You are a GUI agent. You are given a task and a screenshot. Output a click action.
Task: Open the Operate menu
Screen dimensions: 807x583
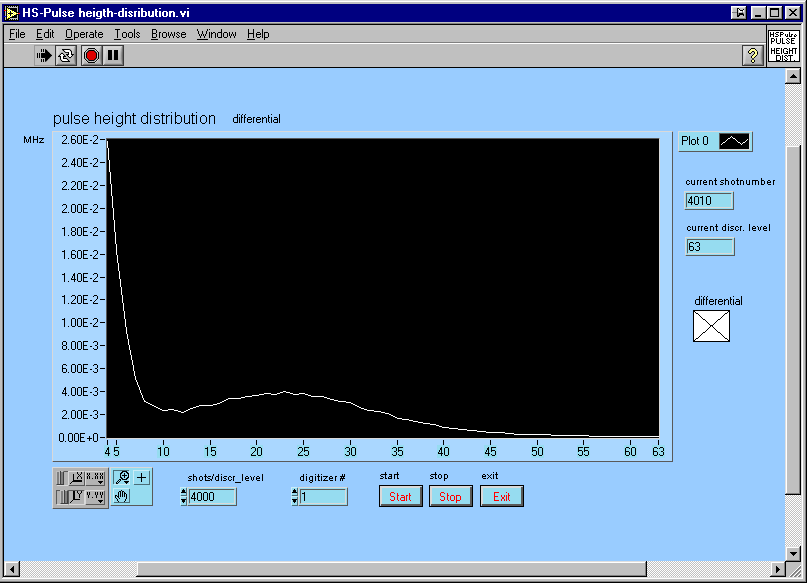(x=84, y=34)
